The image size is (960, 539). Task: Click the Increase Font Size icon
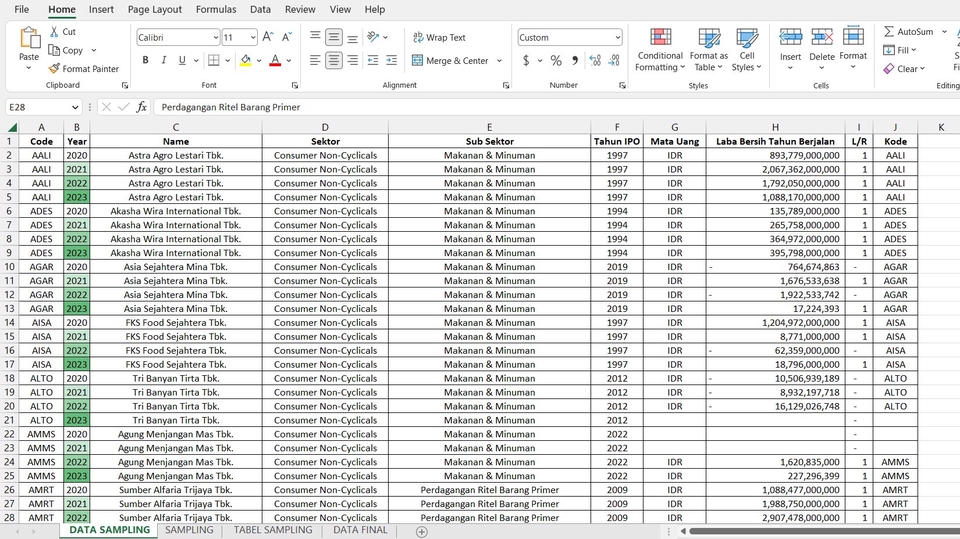268,37
